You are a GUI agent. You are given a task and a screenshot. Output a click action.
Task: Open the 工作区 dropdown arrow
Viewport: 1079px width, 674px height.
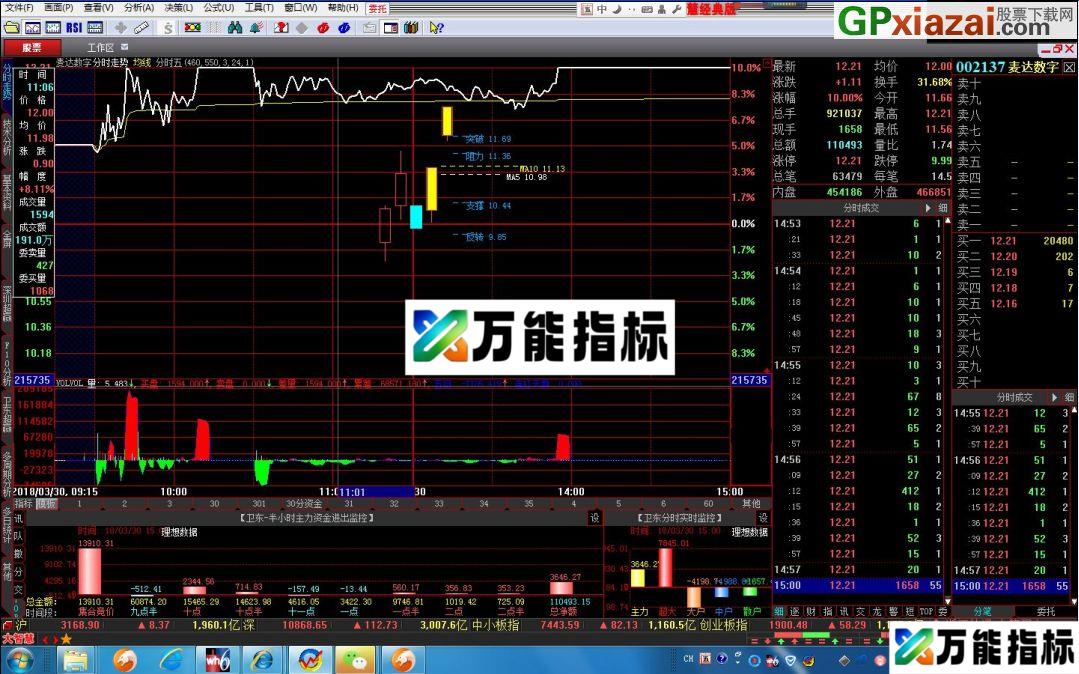pos(124,46)
